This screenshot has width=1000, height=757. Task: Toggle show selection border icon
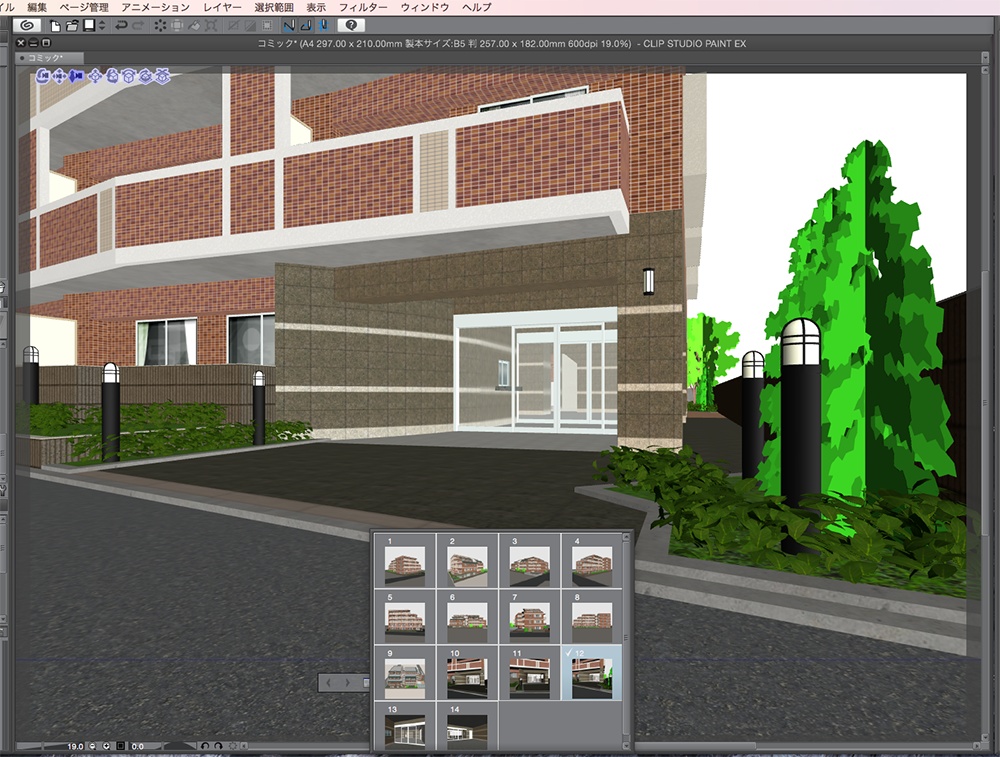click(x=267, y=26)
